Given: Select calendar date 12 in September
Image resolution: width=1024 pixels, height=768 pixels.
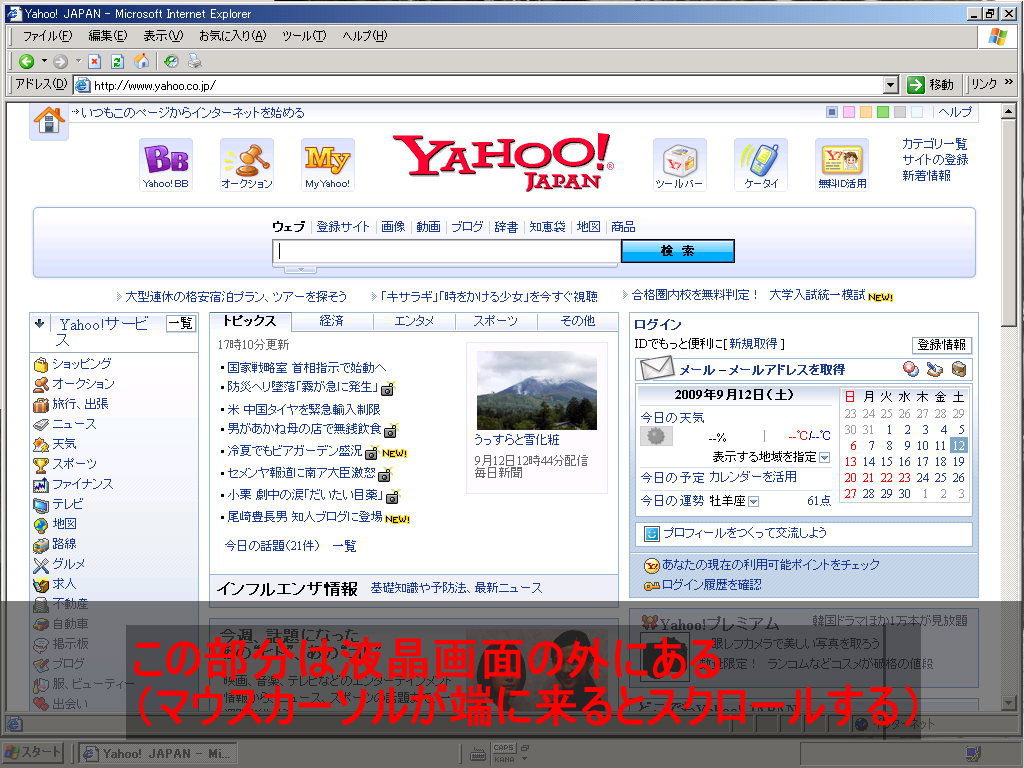Looking at the screenshot, I should tap(958, 445).
